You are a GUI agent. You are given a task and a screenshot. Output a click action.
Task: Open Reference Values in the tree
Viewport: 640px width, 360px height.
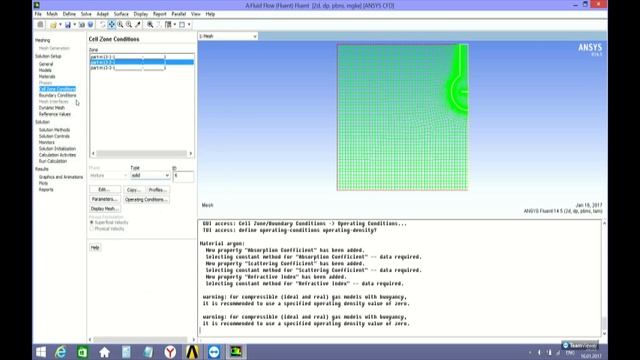[55, 114]
